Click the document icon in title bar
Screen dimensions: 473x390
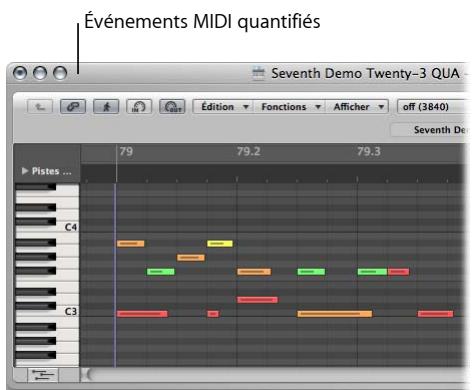258,73
